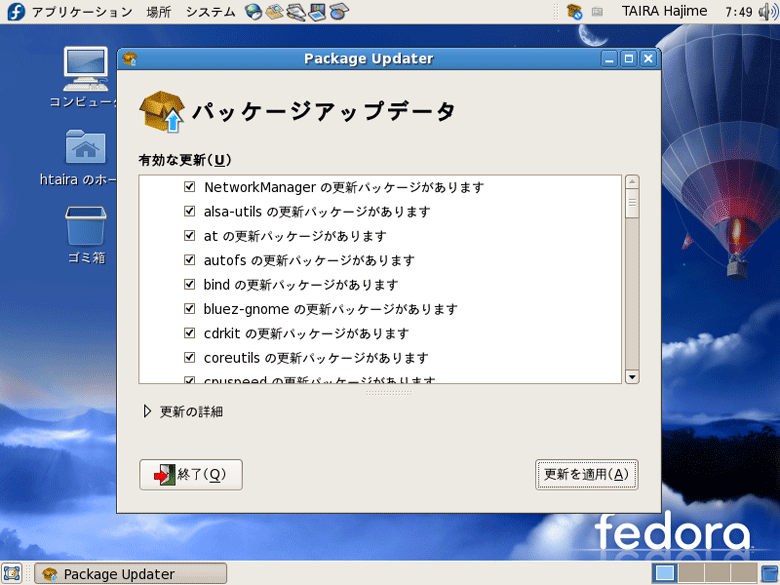Open the コンピュータ desktop icon
The image size is (780, 585).
85,75
